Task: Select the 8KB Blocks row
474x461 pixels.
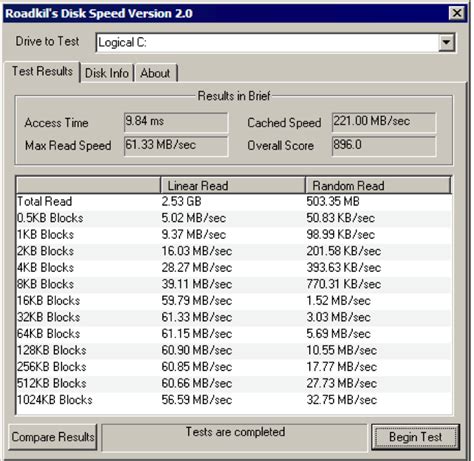Action: (234, 284)
